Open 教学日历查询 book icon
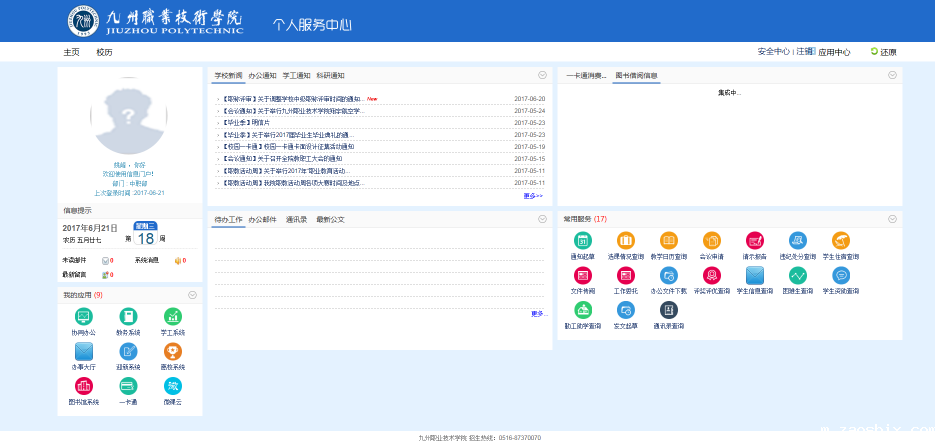935x446 pixels. tap(669, 240)
